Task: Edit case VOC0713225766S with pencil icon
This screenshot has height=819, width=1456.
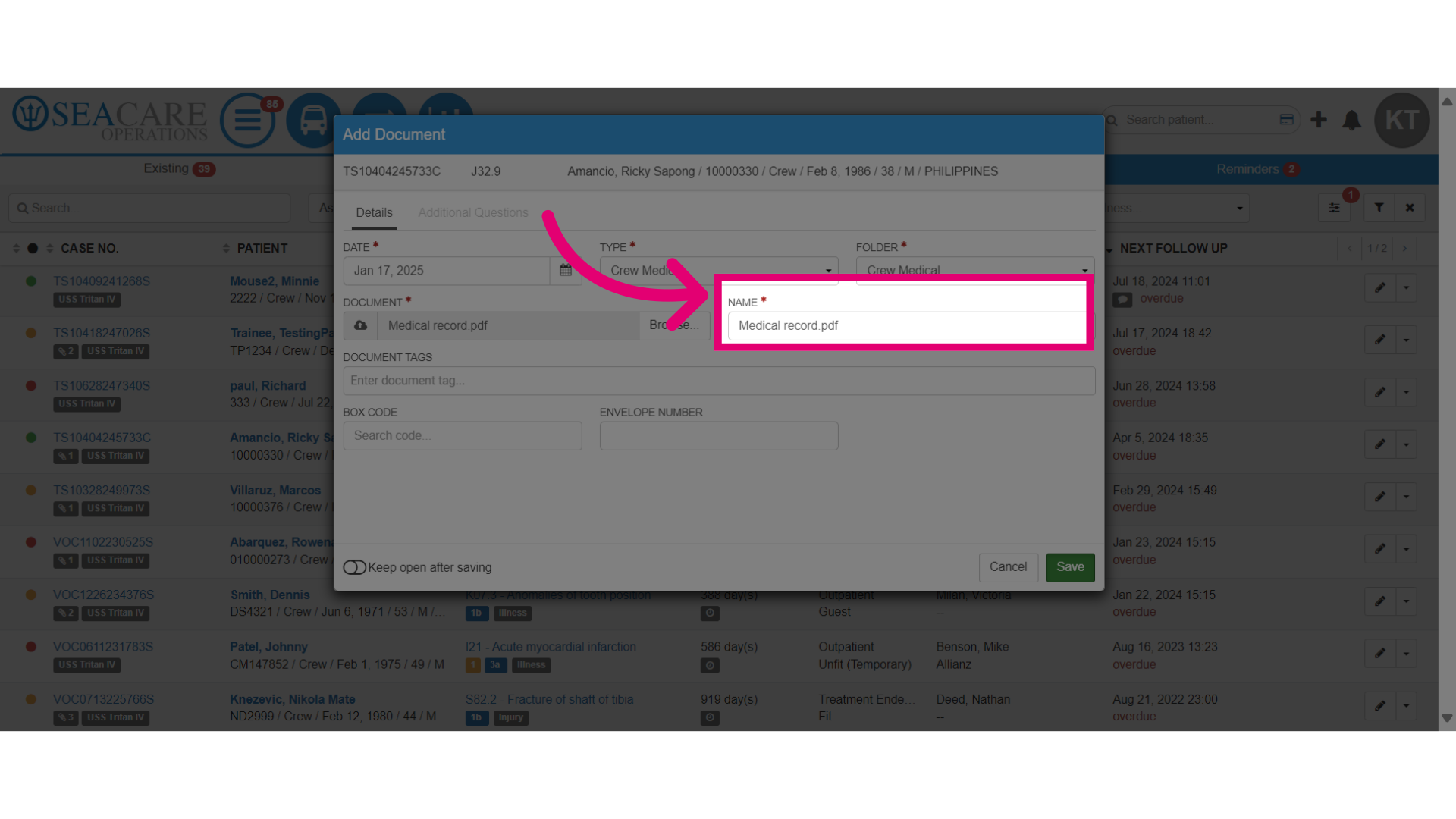Action: pyautogui.click(x=1380, y=706)
